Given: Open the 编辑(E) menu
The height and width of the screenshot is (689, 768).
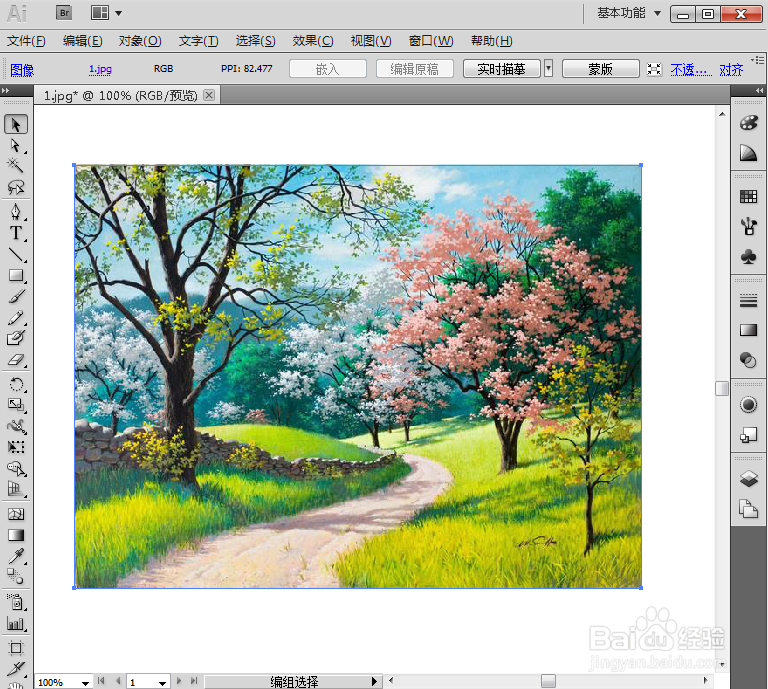Looking at the screenshot, I should point(82,41).
